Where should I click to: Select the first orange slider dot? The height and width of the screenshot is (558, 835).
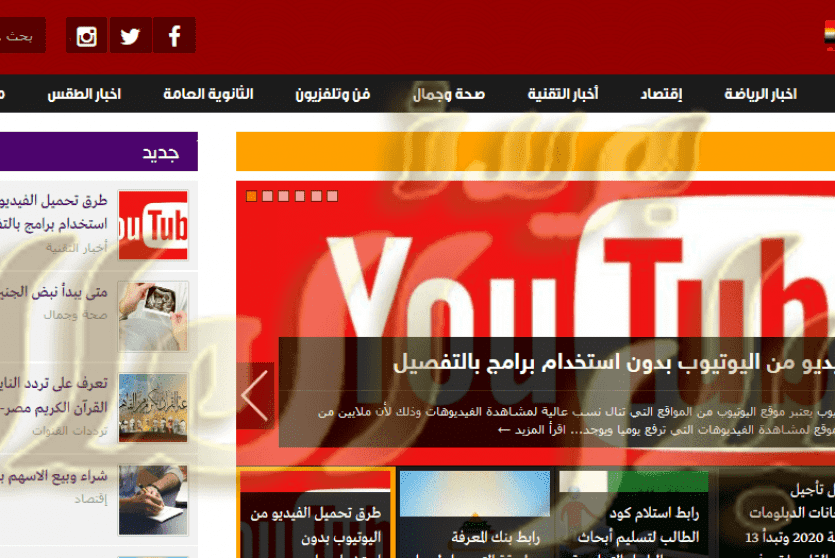[251, 196]
